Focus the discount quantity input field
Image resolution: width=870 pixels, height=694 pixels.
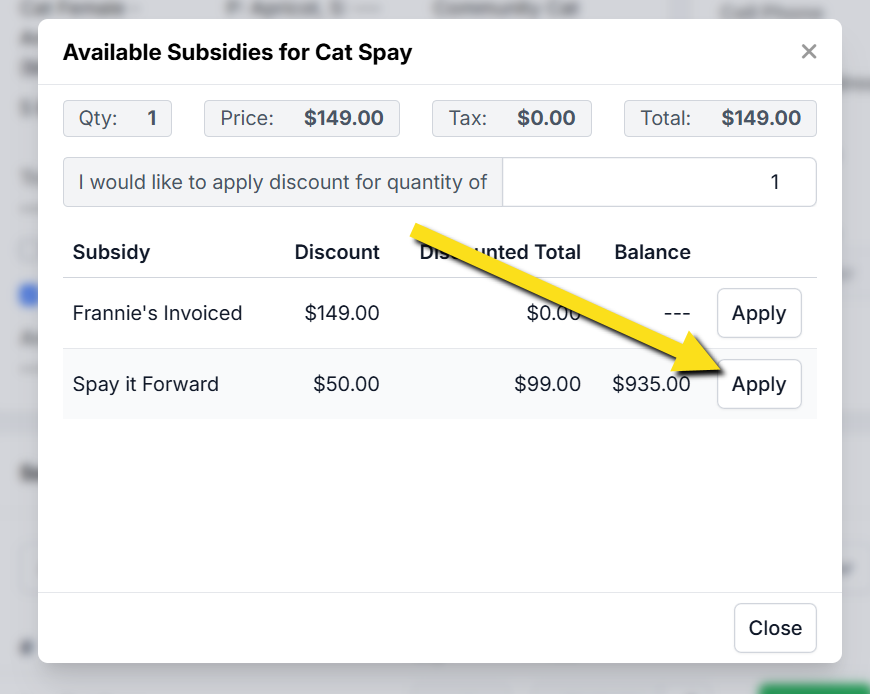pyautogui.click(x=659, y=182)
